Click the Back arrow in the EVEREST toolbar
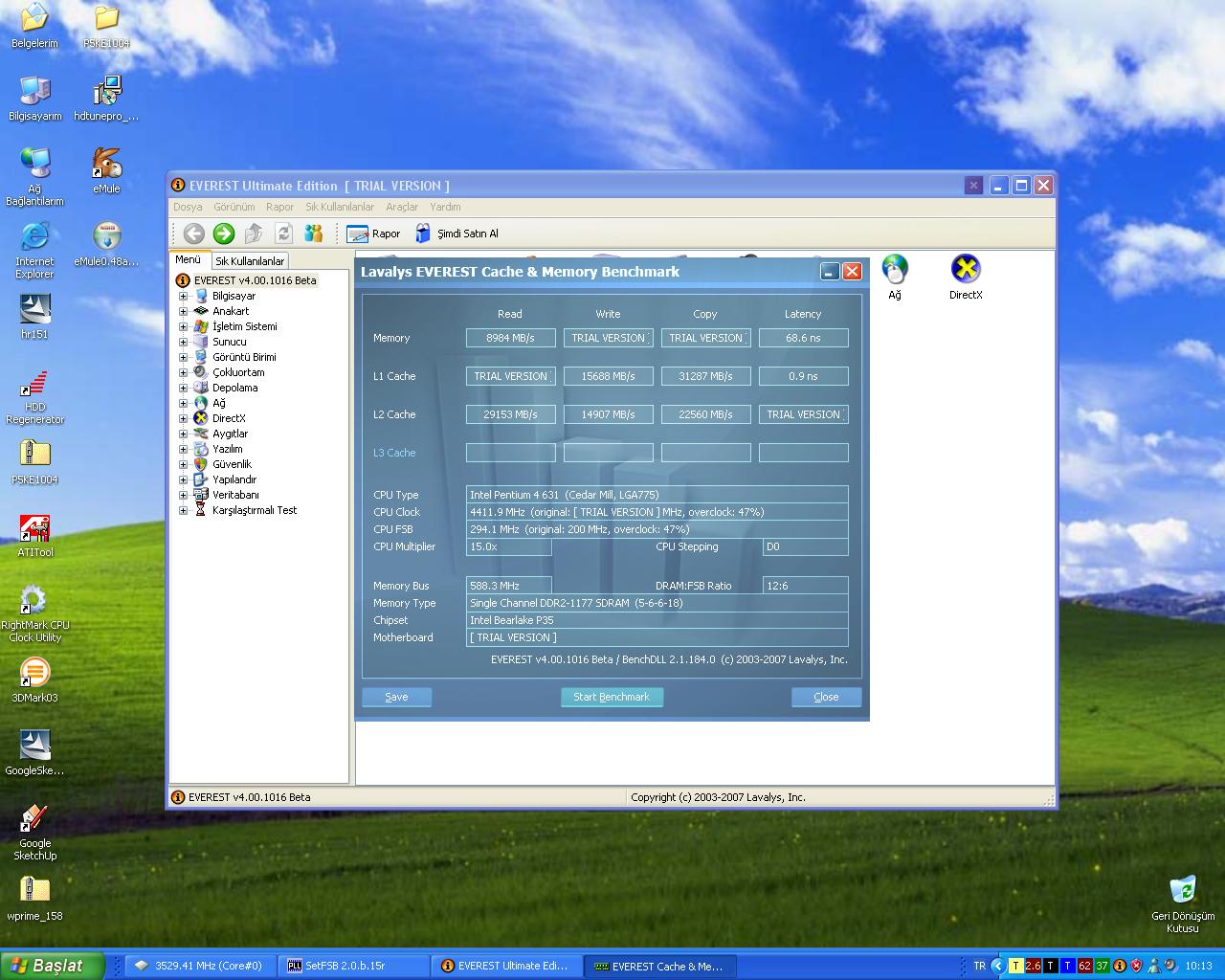1225x980 pixels. pos(193,234)
